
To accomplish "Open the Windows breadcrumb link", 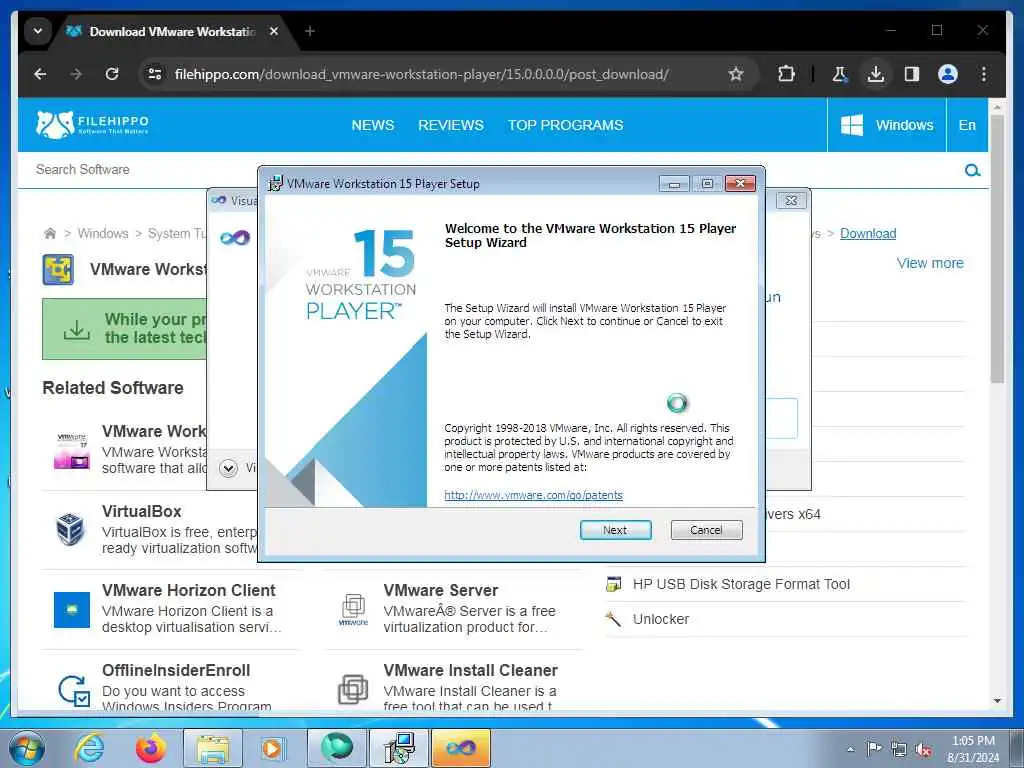I will click(x=103, y=233).
